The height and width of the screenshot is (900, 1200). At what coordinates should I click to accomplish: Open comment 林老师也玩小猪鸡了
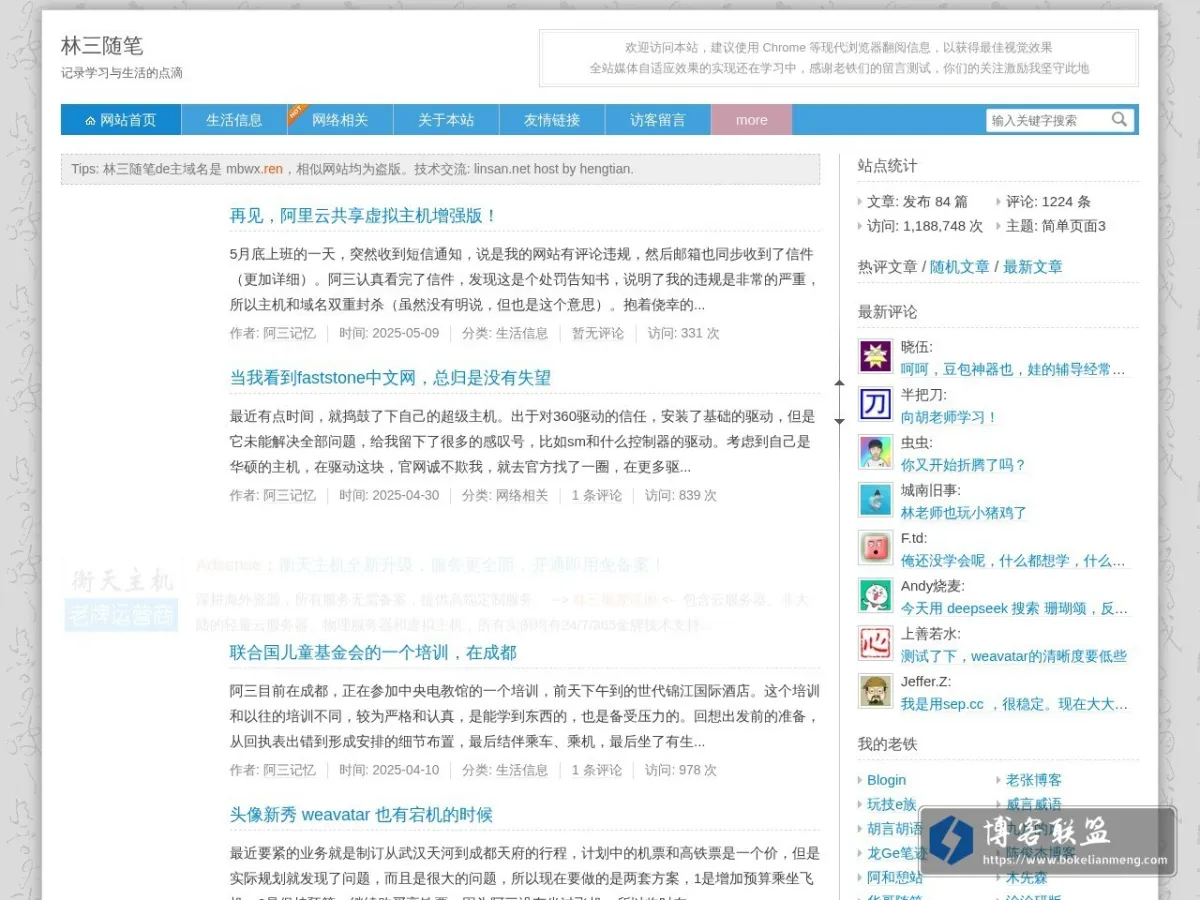(964, 513)
